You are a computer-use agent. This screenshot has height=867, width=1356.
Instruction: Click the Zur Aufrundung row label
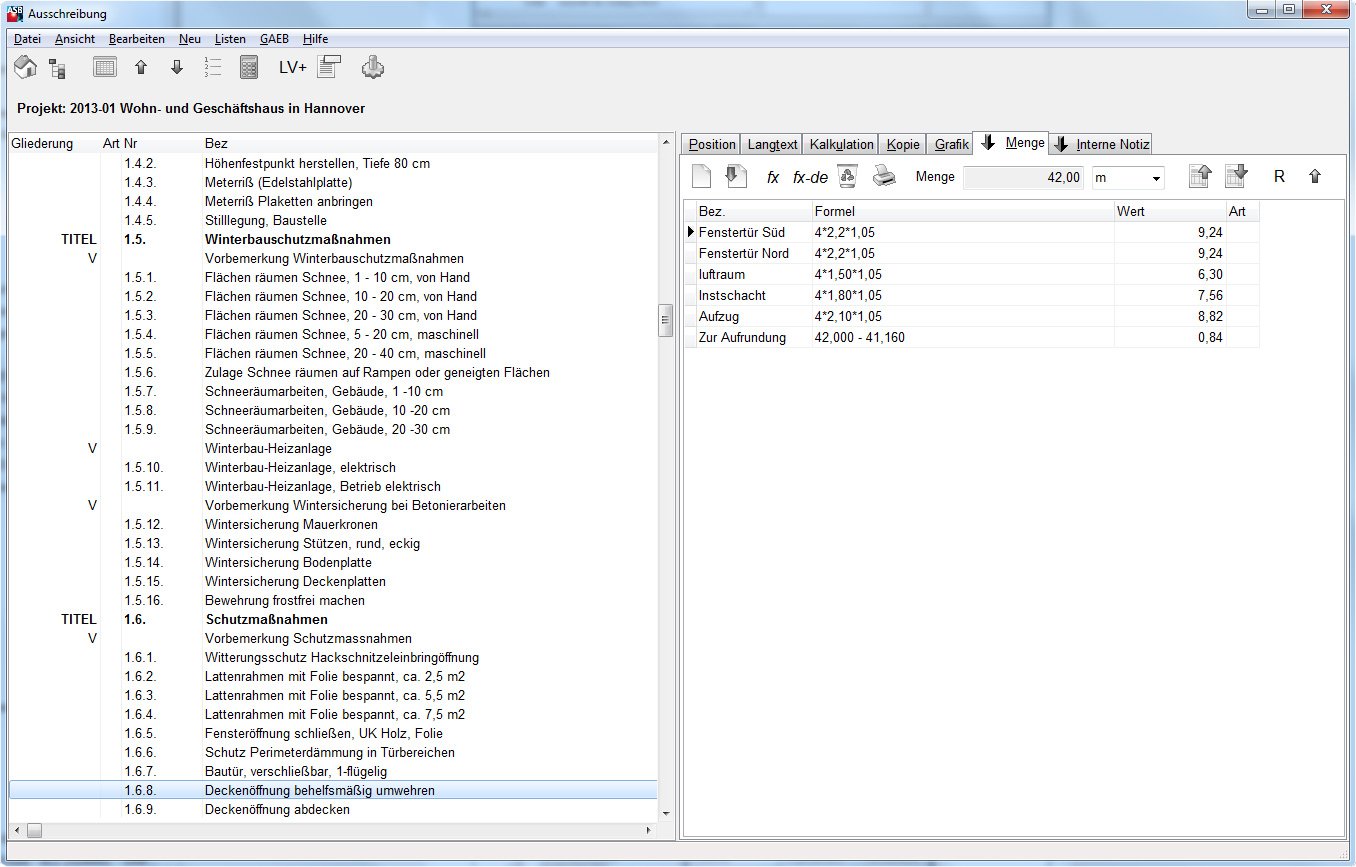[x=742, y=338]
